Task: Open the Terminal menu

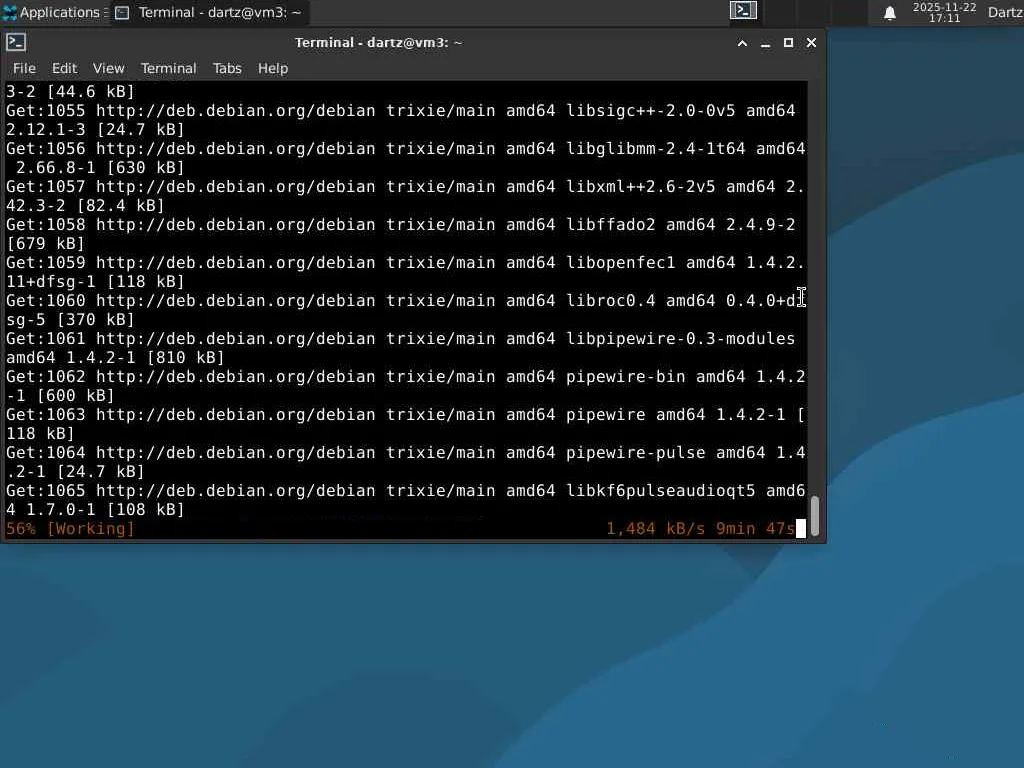Action: point(168,68)
